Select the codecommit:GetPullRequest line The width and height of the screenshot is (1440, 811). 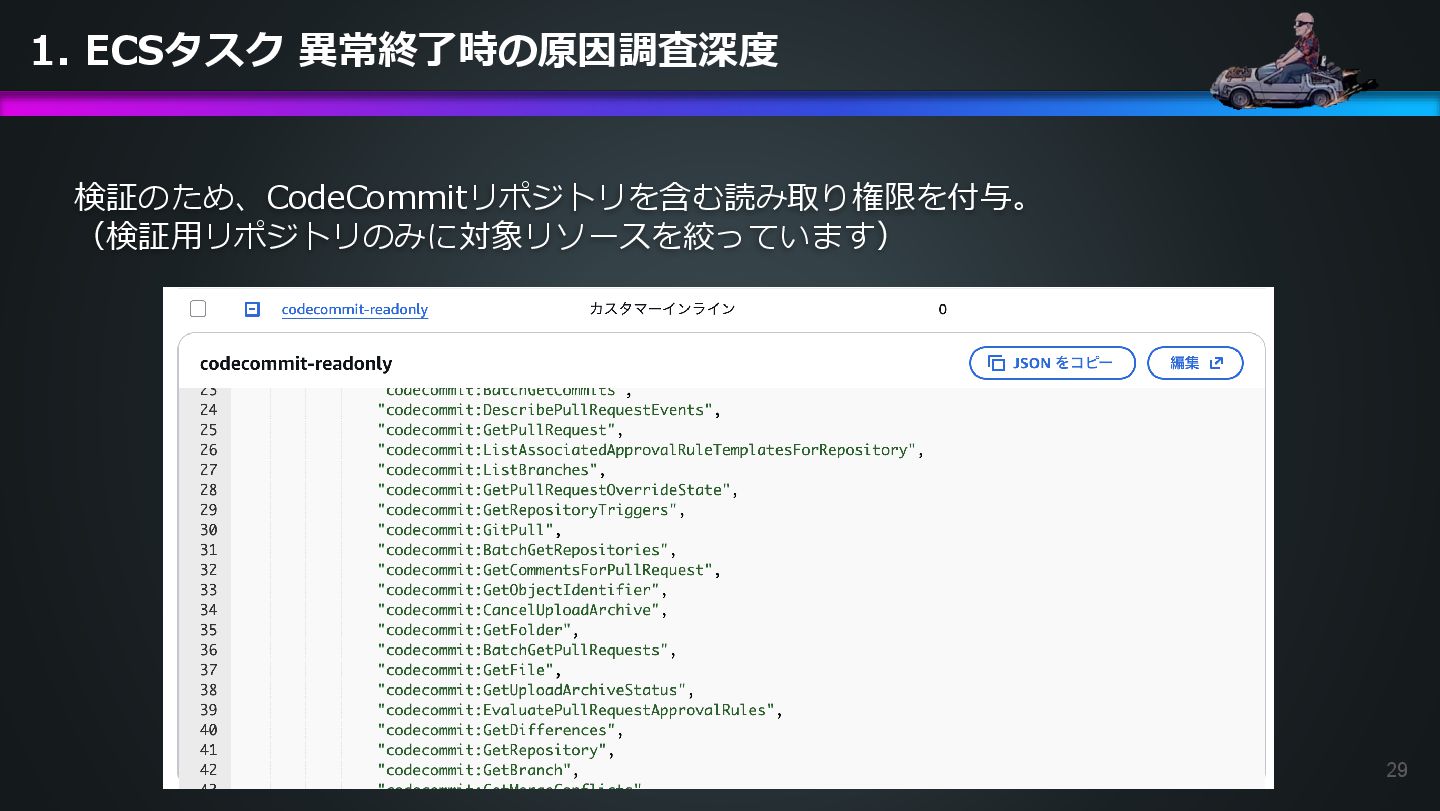click(x=500, y=430)
